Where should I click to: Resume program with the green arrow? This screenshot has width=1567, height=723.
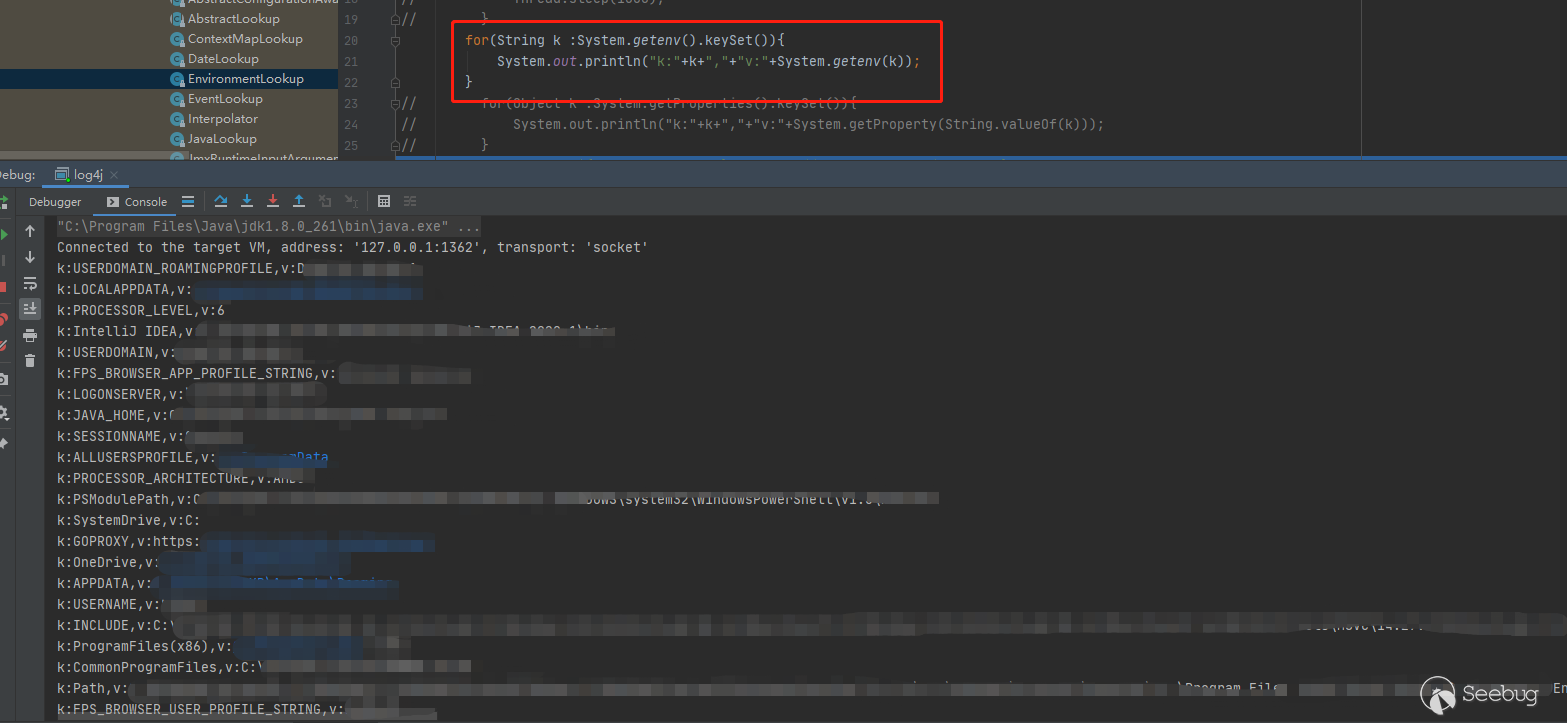point(3,234)
